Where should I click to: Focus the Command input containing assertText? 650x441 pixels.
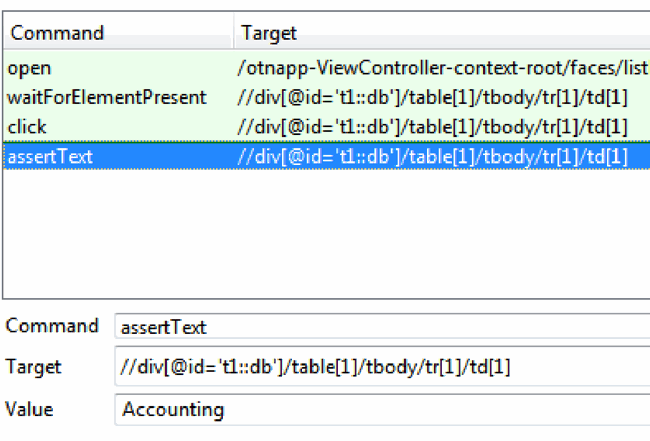[380, 327]
